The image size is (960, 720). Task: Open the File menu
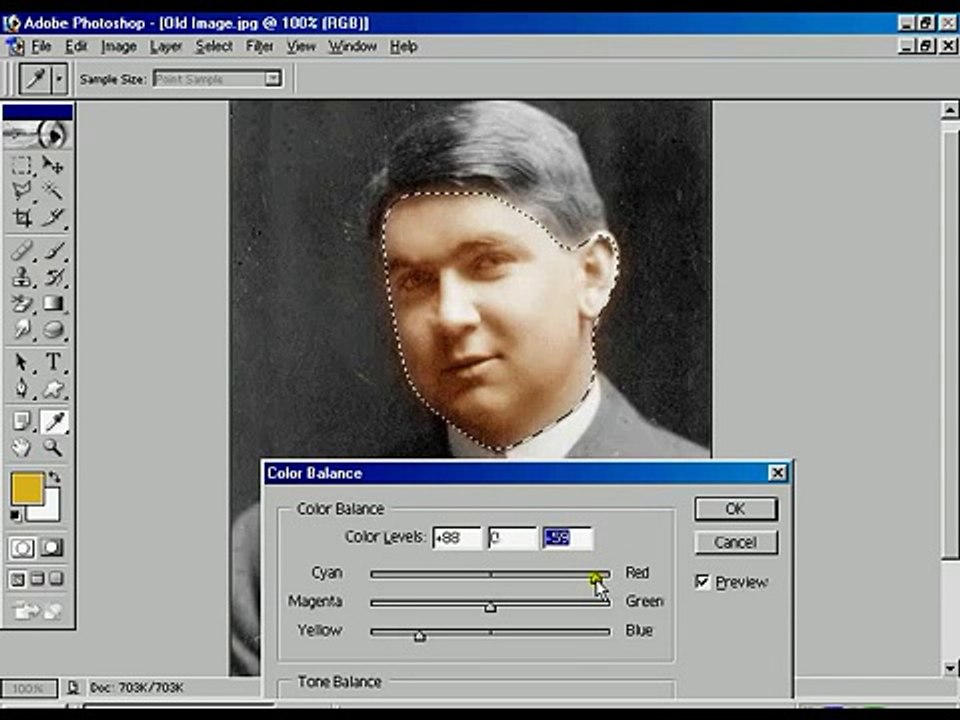tap(41, 47)
